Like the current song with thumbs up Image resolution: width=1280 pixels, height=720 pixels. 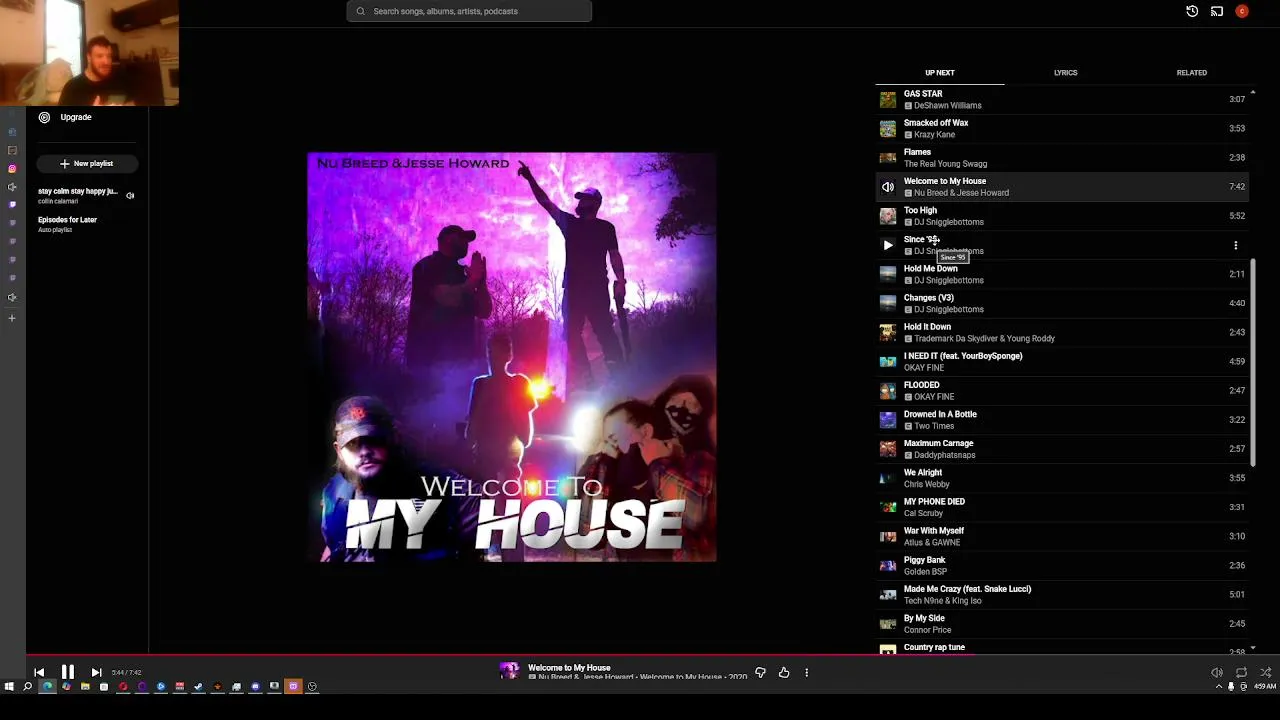[x=784, y=673]
